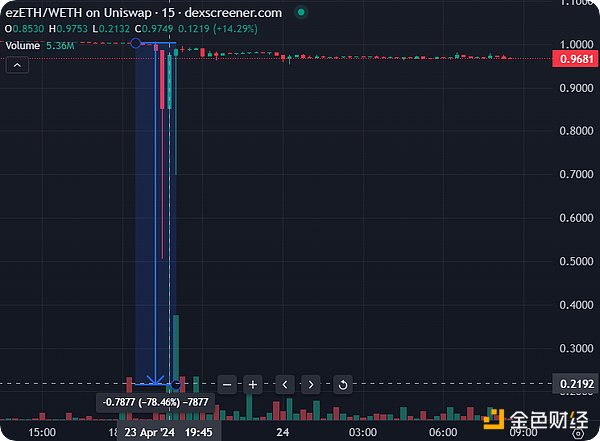Click the zoom out minus button

[228, 384]
